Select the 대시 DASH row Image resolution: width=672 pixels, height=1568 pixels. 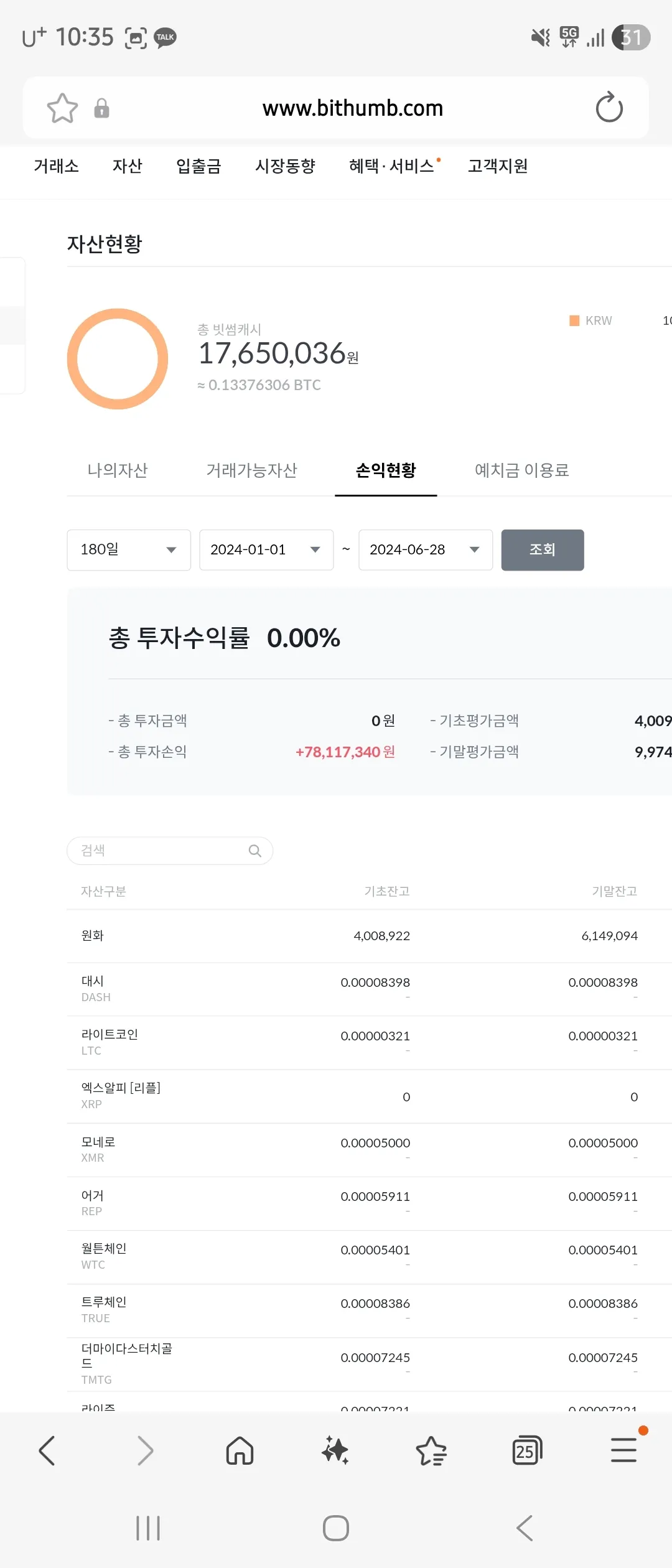[370, 989]
